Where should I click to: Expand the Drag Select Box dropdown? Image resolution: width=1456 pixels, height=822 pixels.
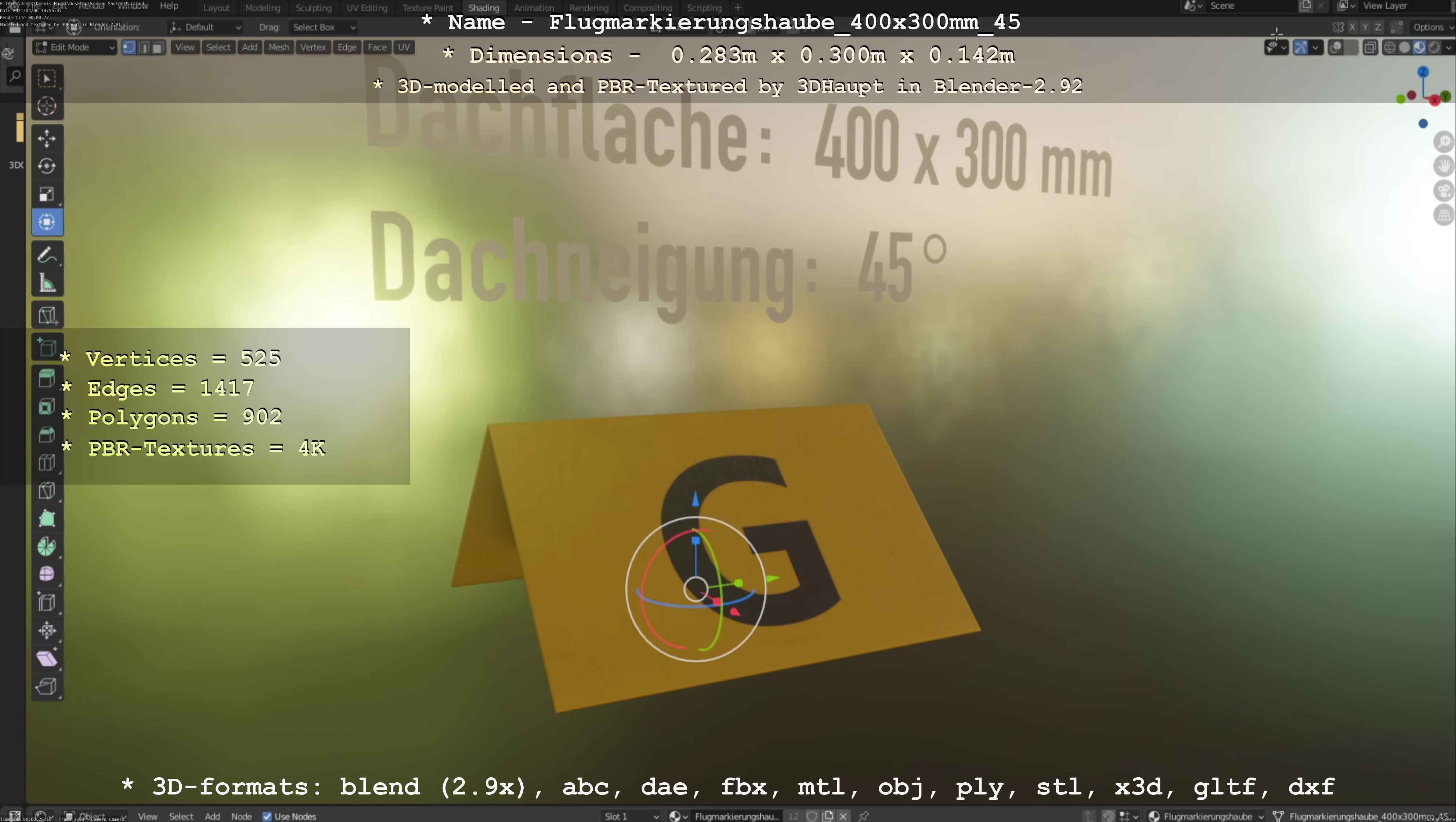[x=324, y=27]
